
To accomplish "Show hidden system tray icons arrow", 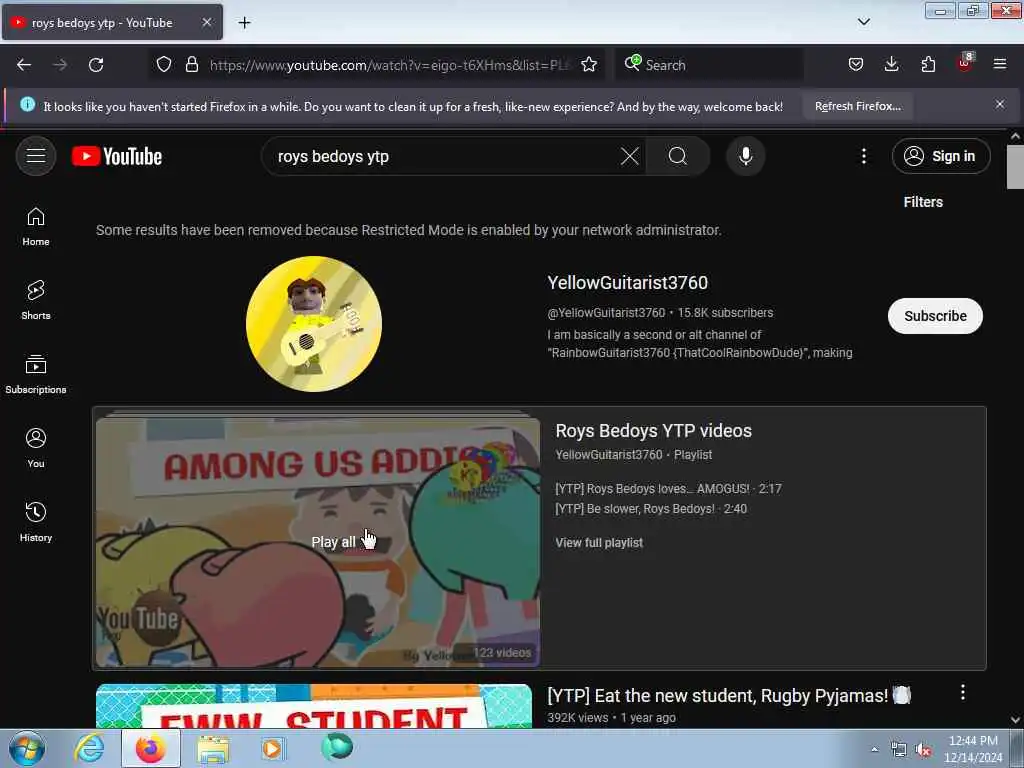I will (x=874, y=749).
